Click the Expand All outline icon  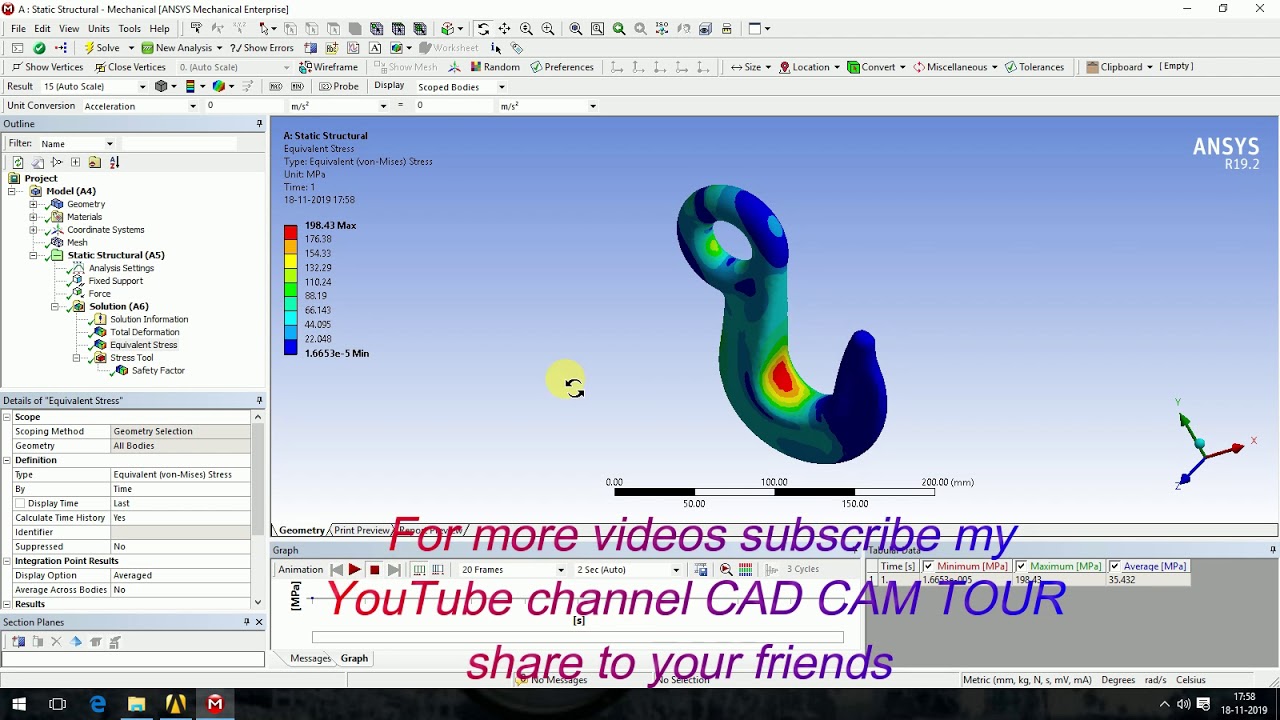pyautogui.click(x=75, y=162)
